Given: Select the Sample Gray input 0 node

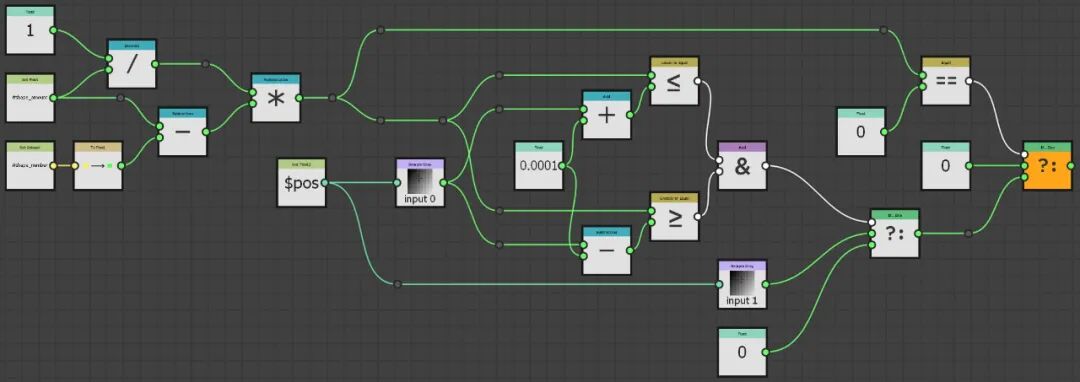Looking at the screenshot, I should pos(419,182).
